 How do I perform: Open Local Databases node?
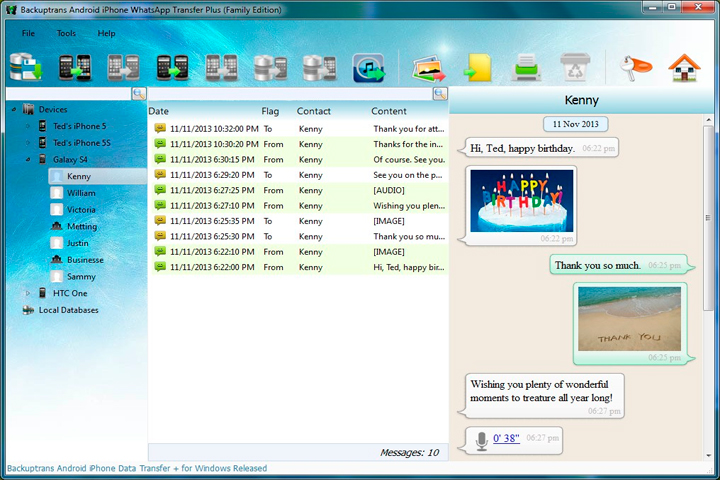click(68, 310)
